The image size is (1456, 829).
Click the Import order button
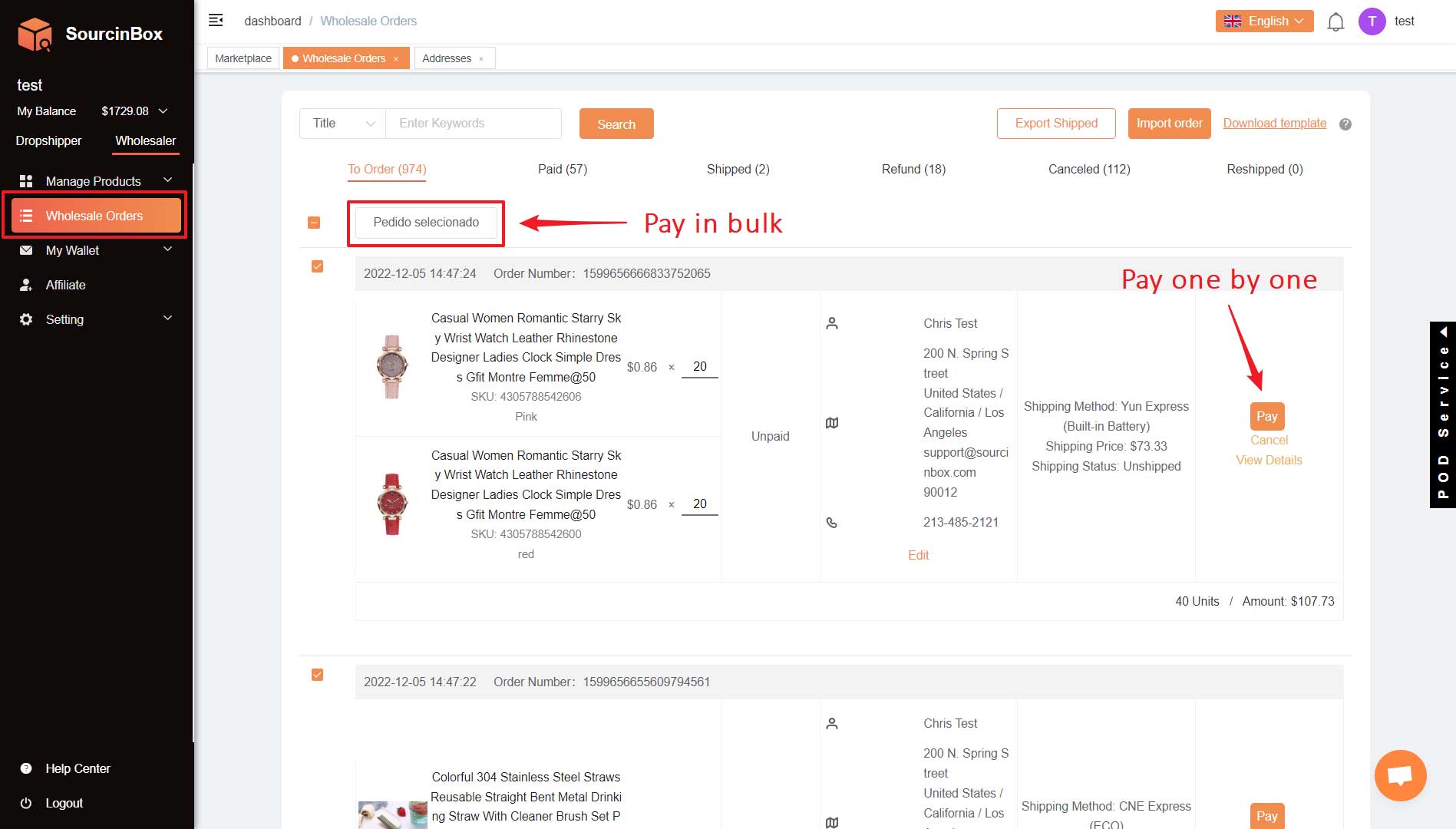tap(1168, 124)
